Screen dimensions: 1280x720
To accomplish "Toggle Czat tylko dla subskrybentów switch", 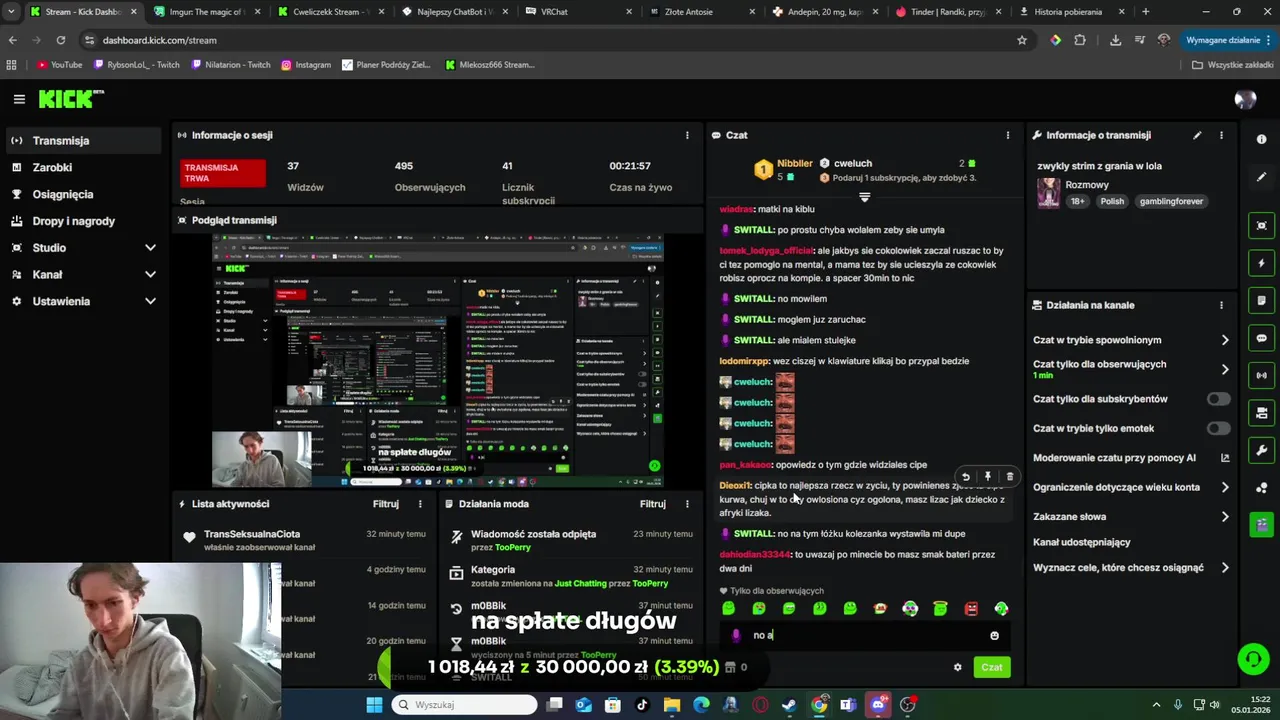I will coord(1218,399).
